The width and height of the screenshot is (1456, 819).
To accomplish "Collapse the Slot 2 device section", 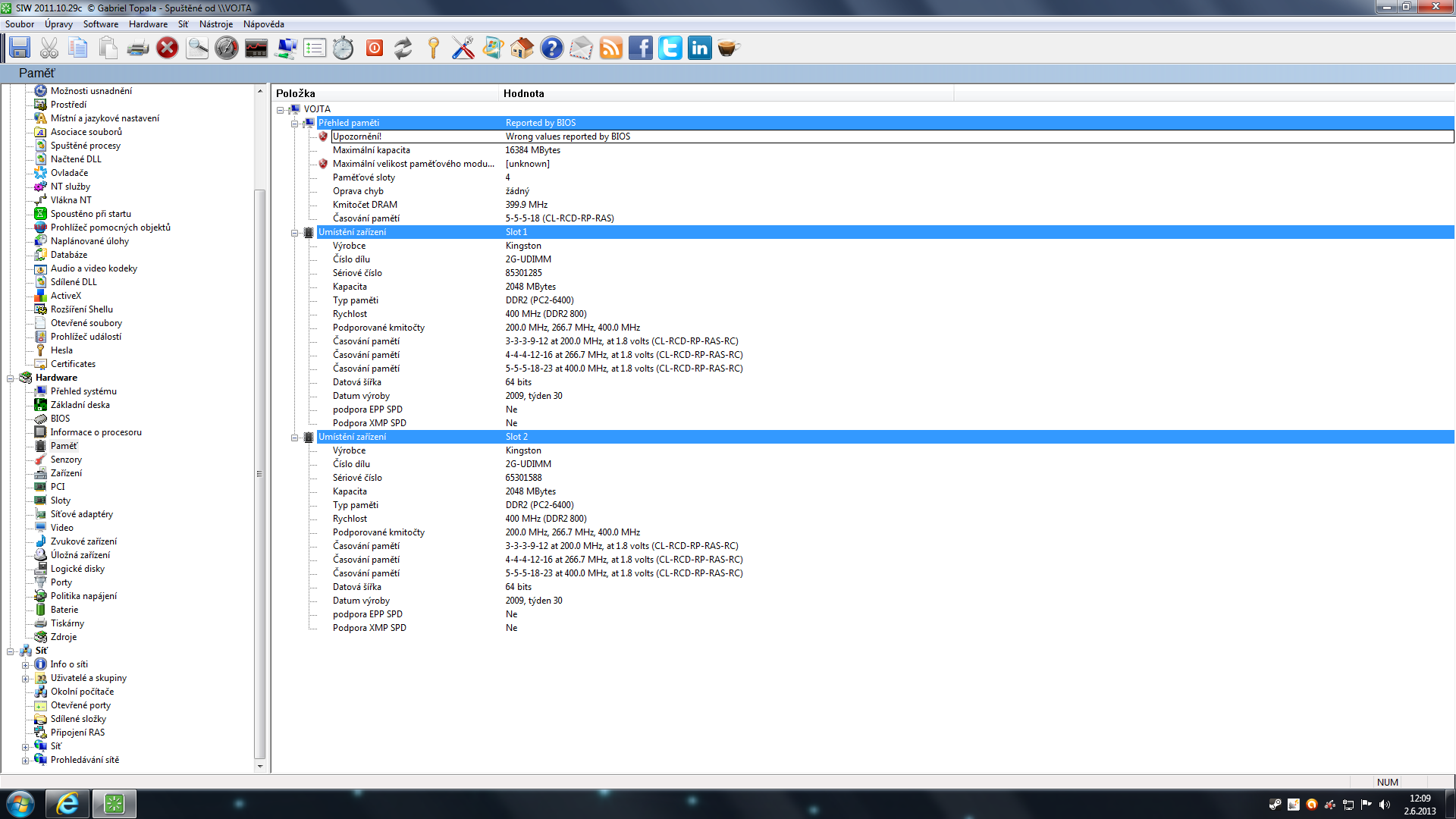I will click(x=294, y=438).
